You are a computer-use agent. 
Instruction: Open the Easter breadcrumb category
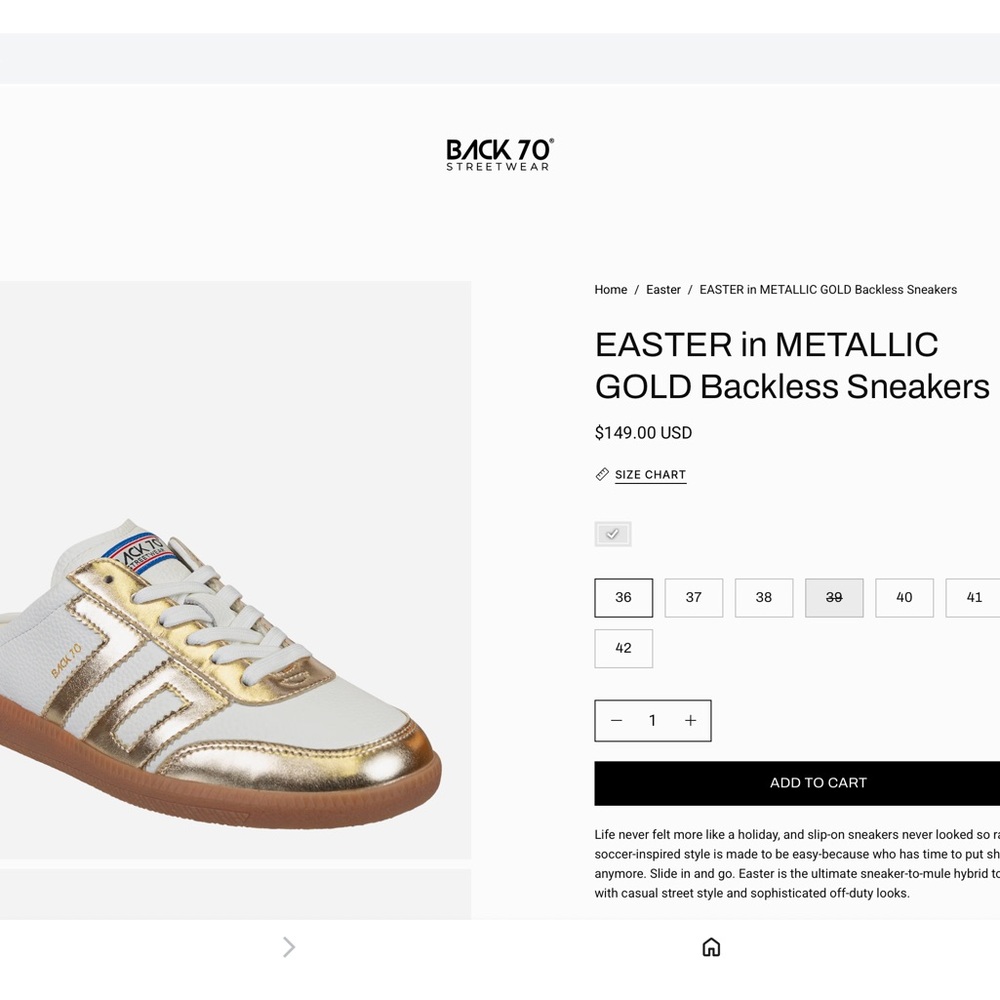[x=663, y=289]
